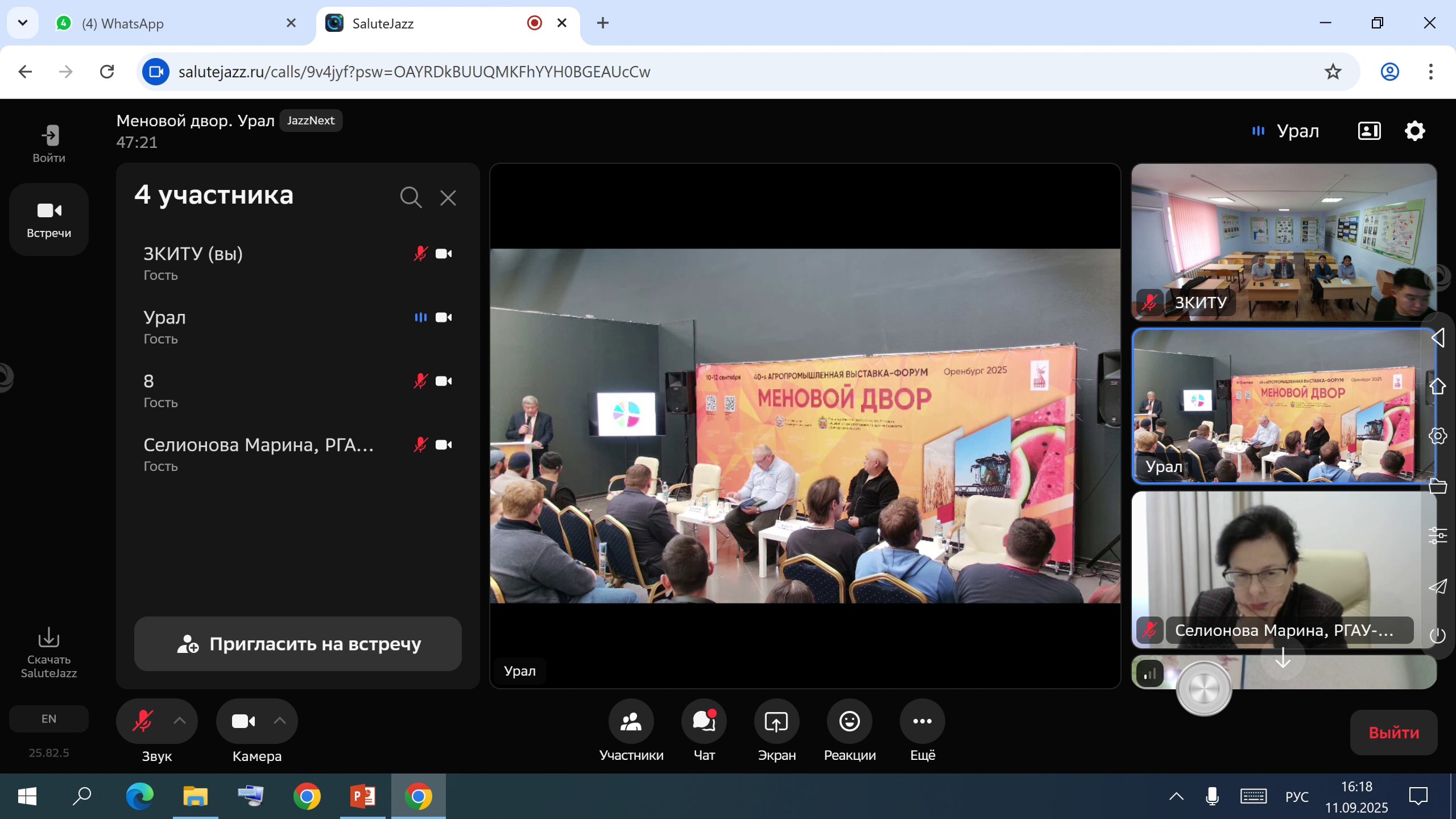Screen dimensions: 1456x819
Task: Open the settings gear at top right
Action: click(x=1414, y=131)
